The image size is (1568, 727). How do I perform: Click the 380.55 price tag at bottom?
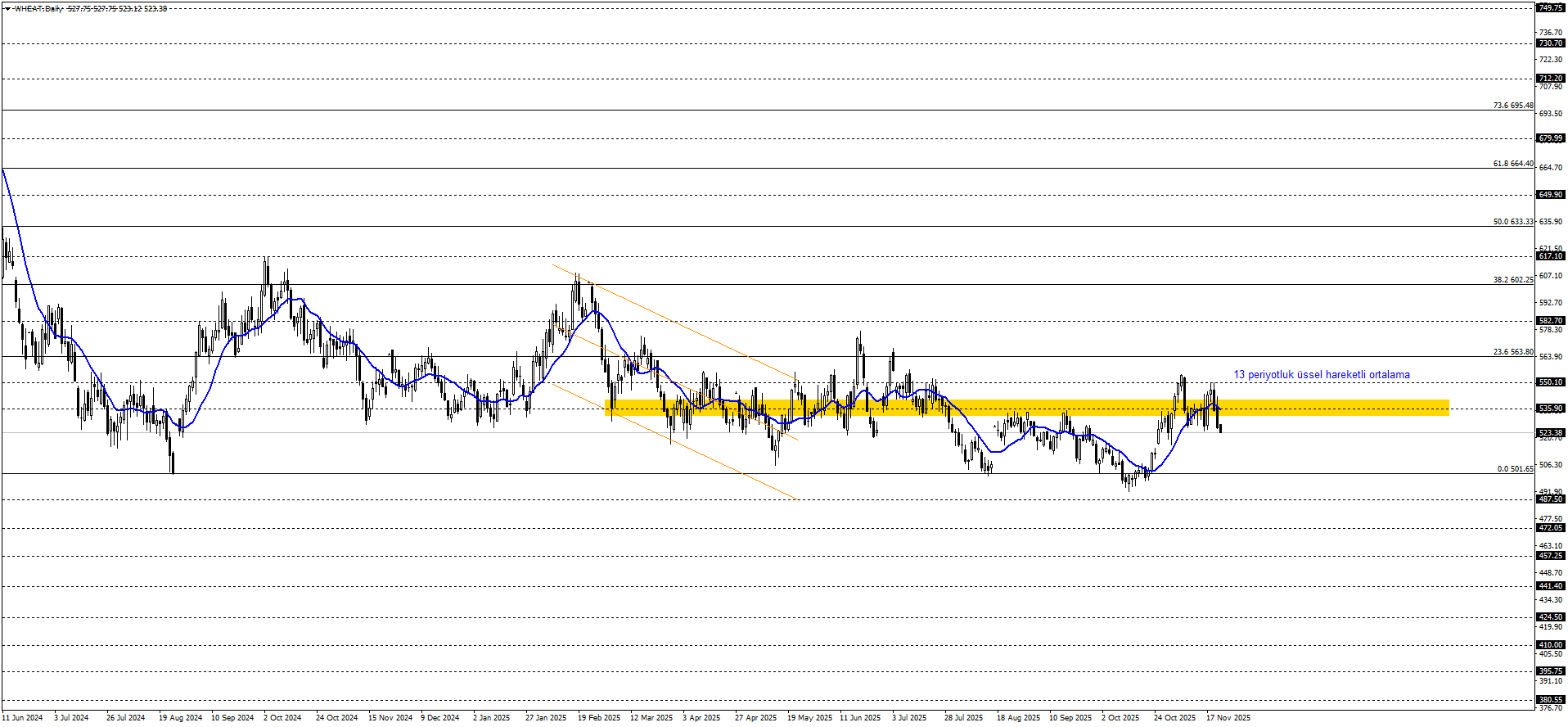1550,700
